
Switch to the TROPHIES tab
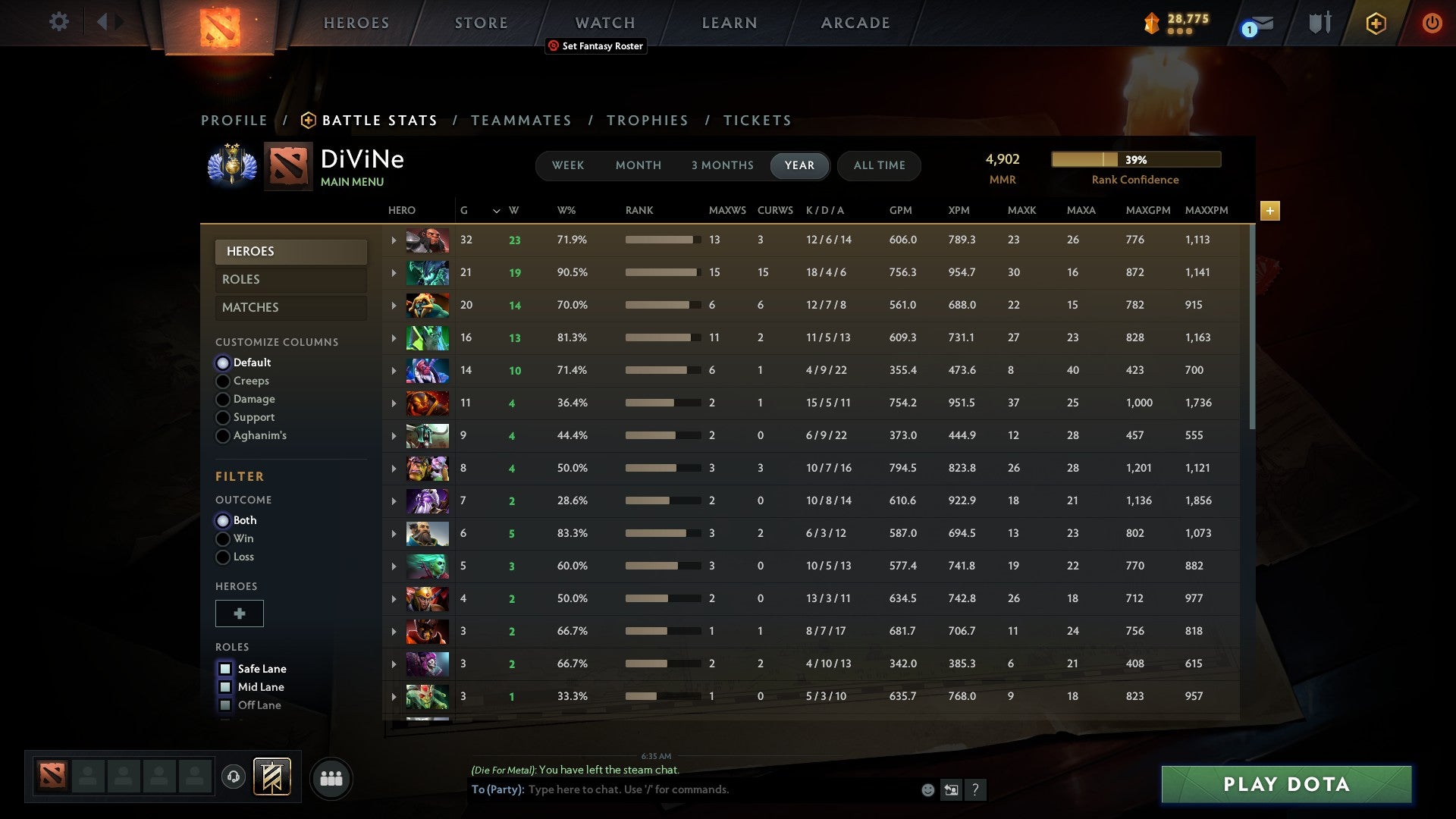click(647, 120)
